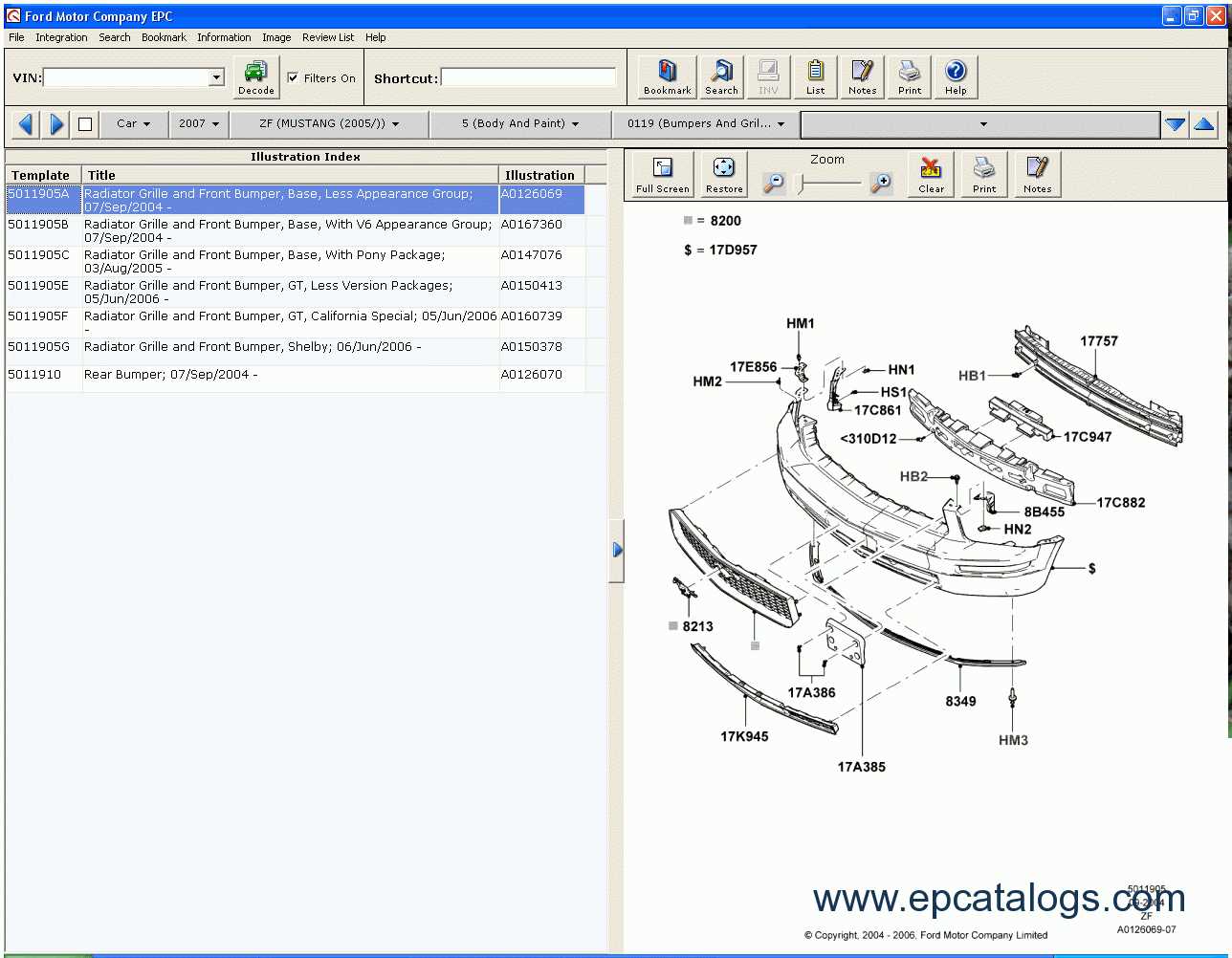Click part callout 17A385 on the diagram
The height and width of the screenshot is (958, 1232).
862,767
